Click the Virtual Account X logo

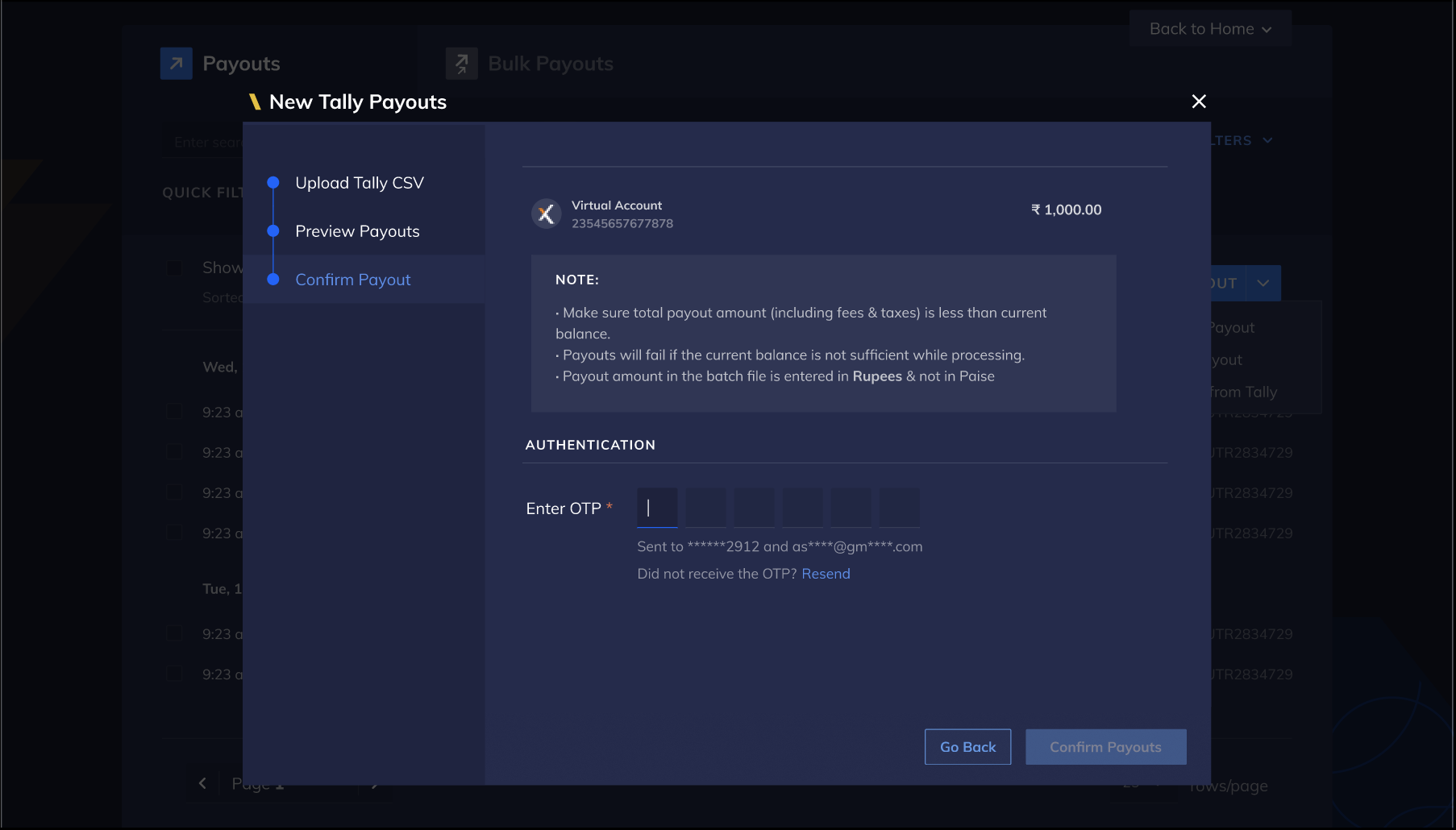(547, 214)
